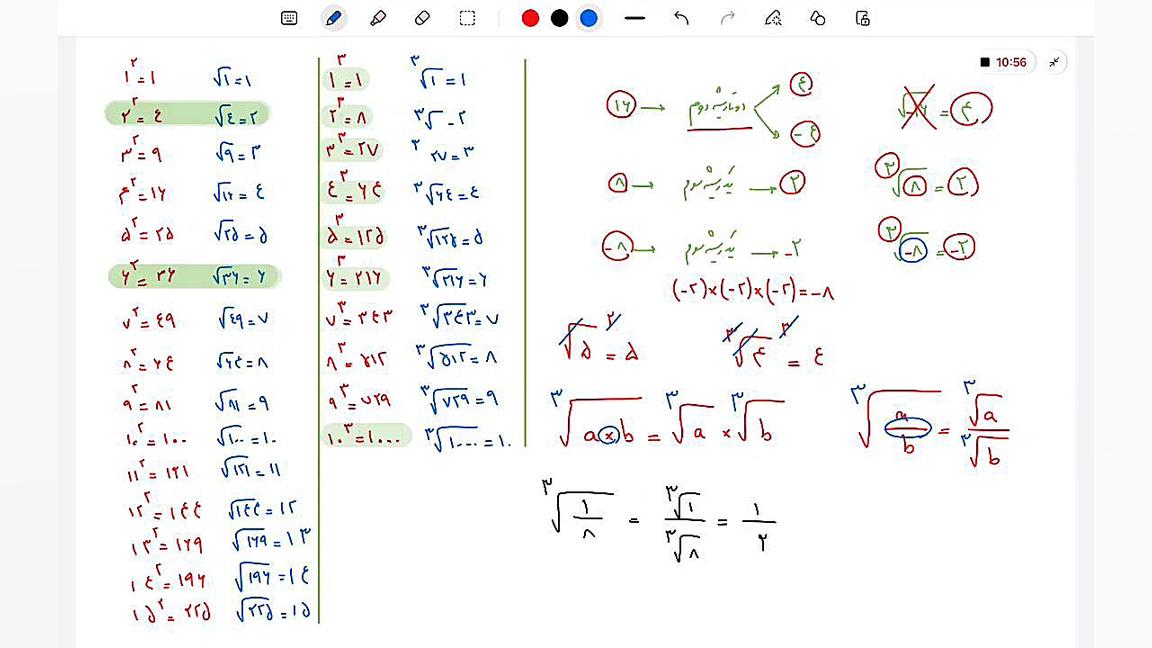Select the highlighter marker tool

[378, 18]
